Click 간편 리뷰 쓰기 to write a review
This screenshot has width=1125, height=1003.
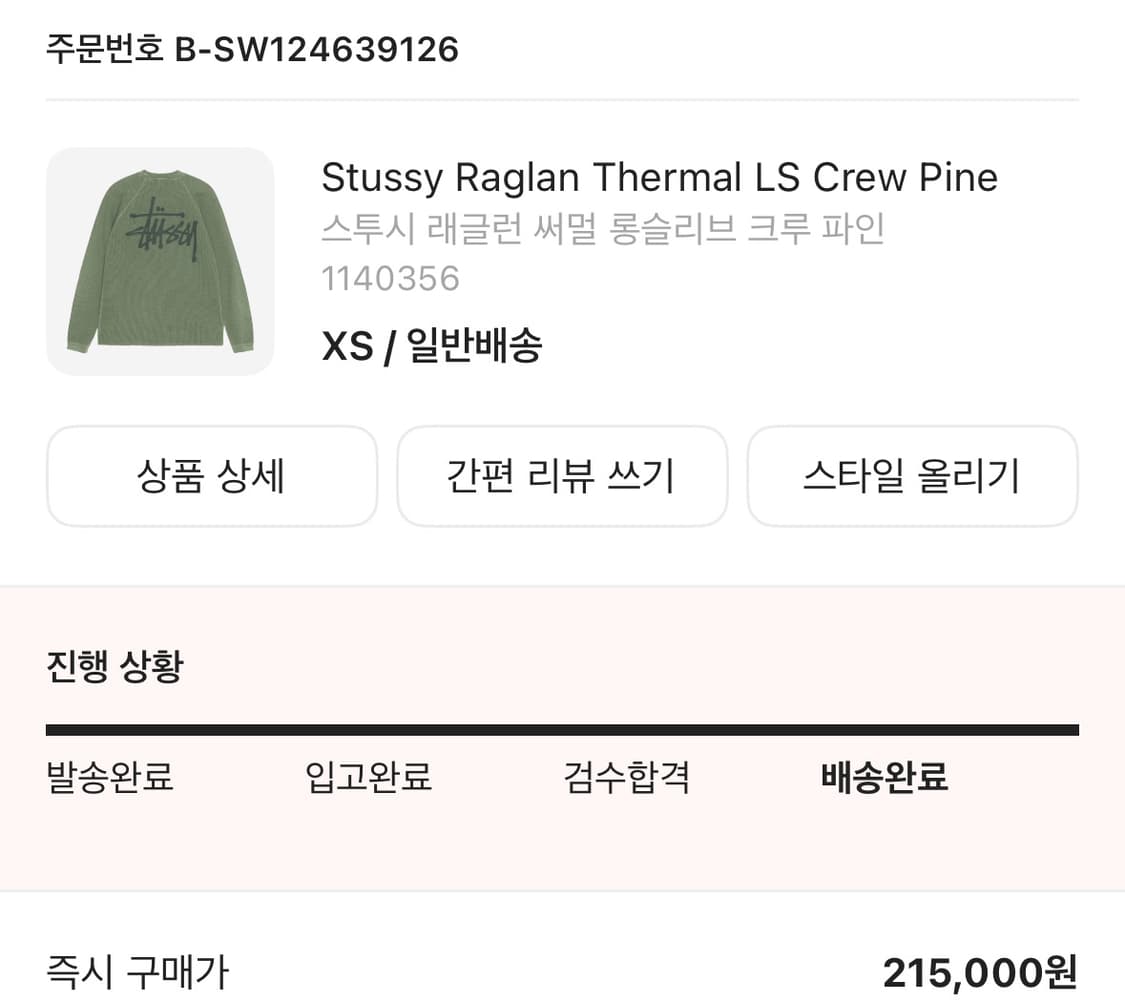coord(562,476)
